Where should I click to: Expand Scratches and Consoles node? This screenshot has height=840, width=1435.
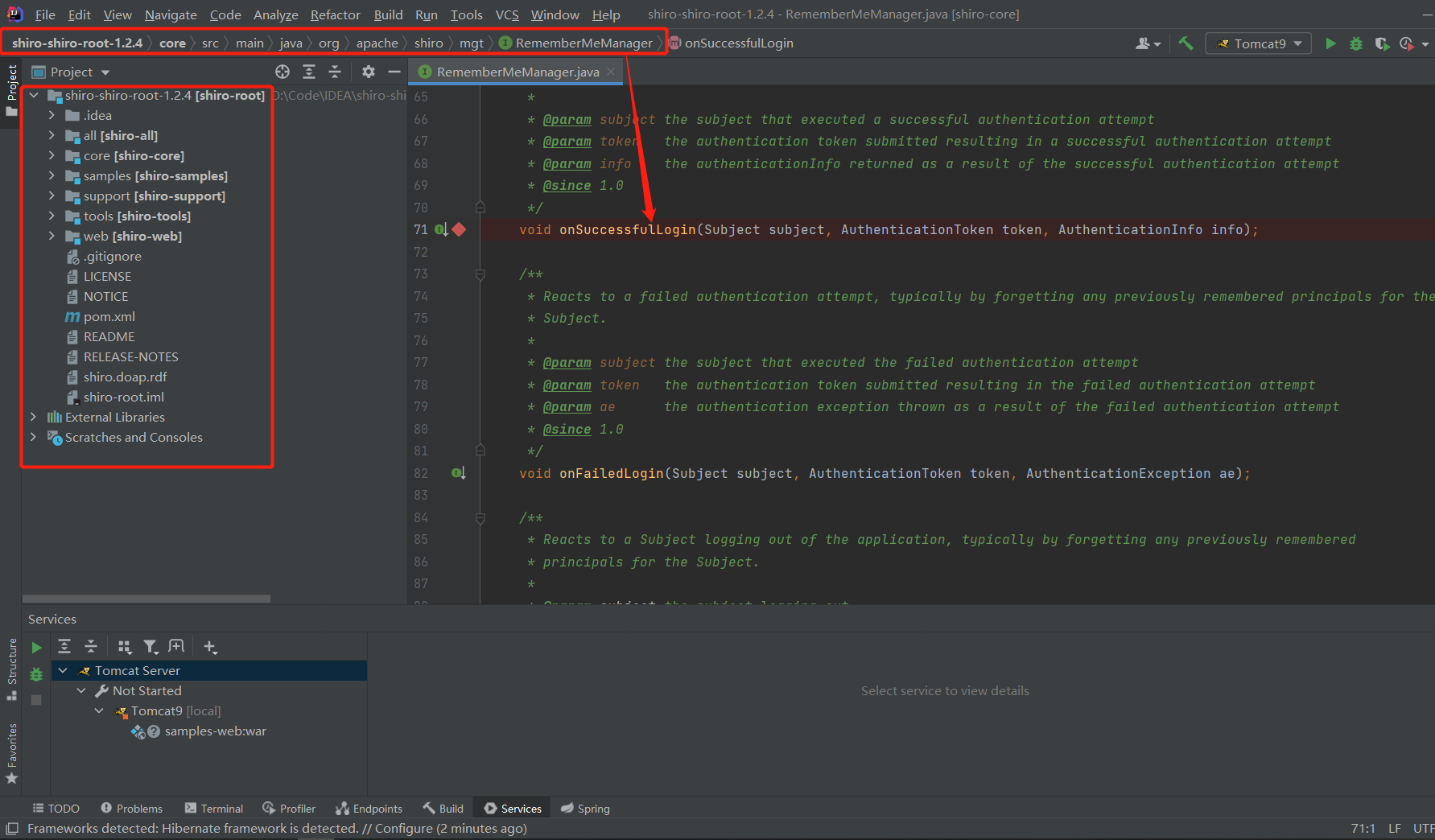[33, 437]
